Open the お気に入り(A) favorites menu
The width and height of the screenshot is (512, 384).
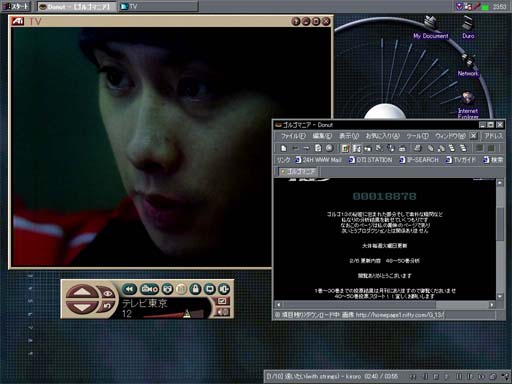[x=382, y=136]
